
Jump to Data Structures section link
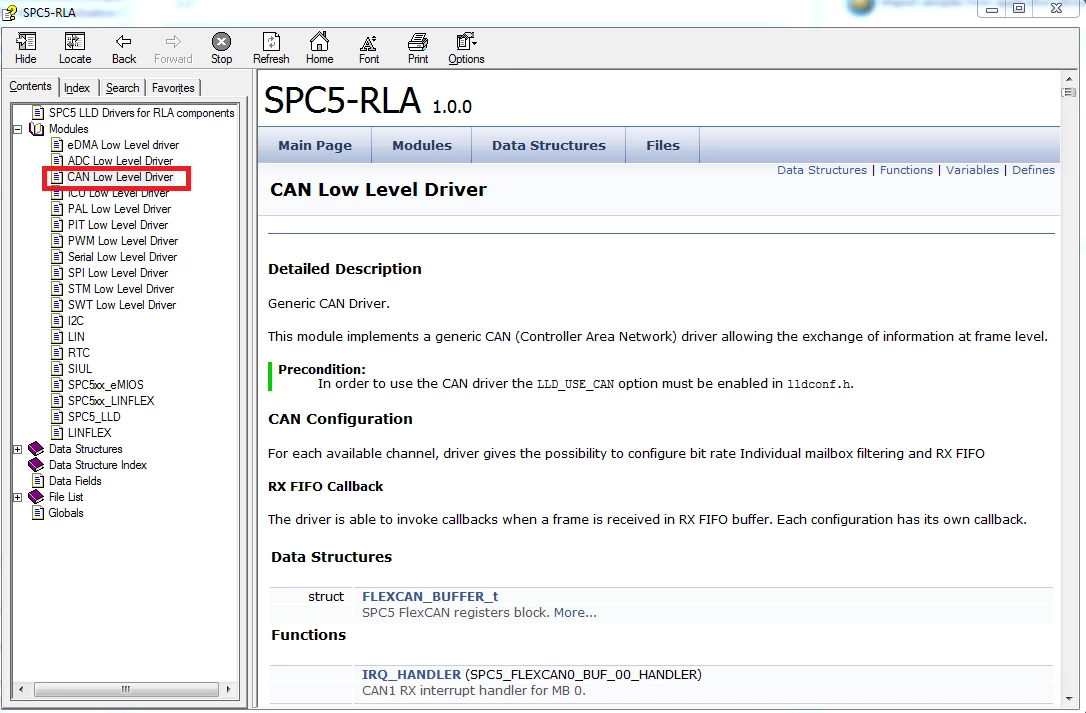pyautogui.click(x=821, y=170)
